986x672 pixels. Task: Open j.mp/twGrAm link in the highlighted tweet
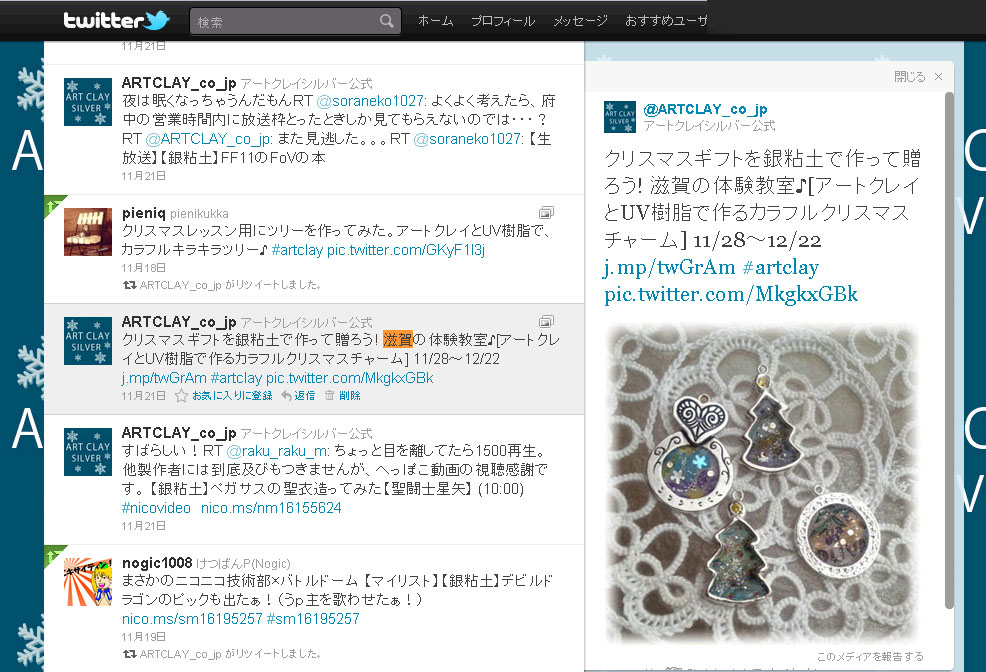(164, 378)
